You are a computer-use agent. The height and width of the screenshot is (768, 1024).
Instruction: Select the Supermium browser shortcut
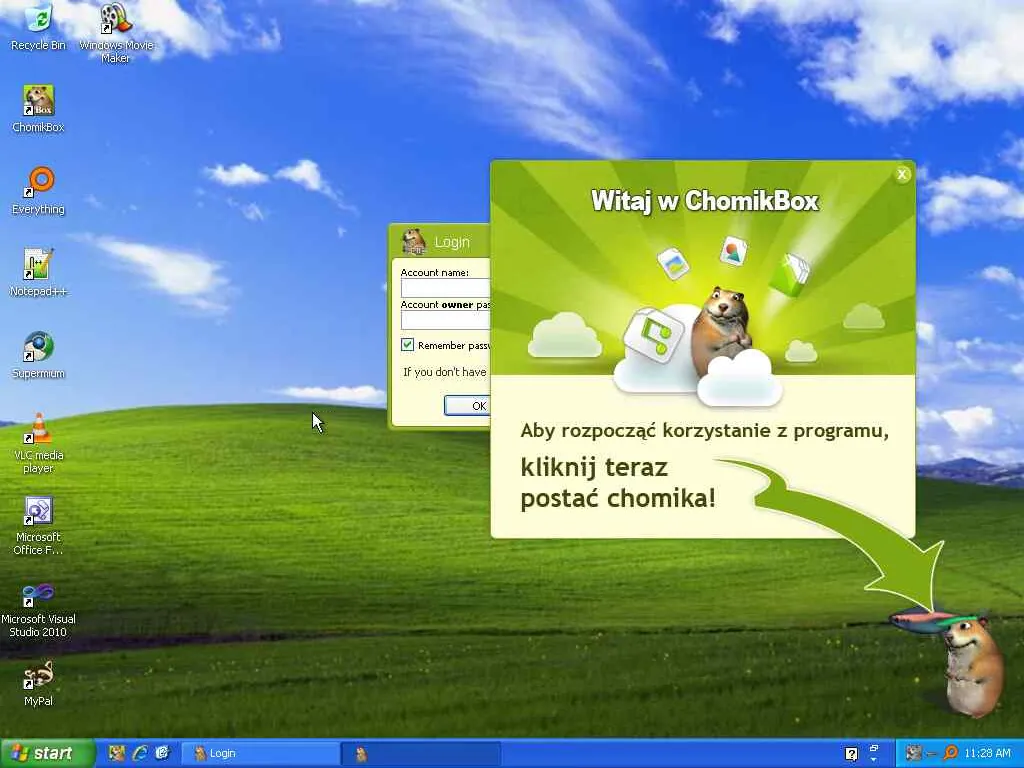tap(39, 355)
